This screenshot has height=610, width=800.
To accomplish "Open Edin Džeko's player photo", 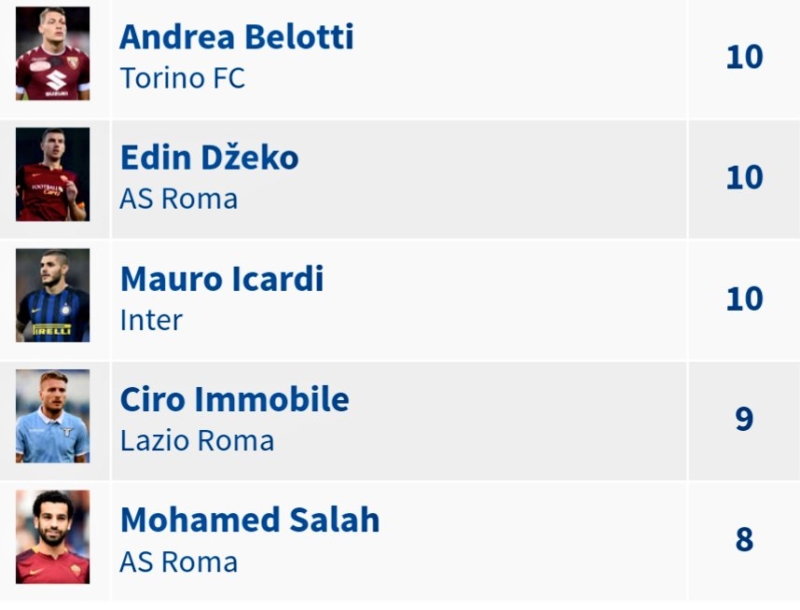I will pos(53,174).
